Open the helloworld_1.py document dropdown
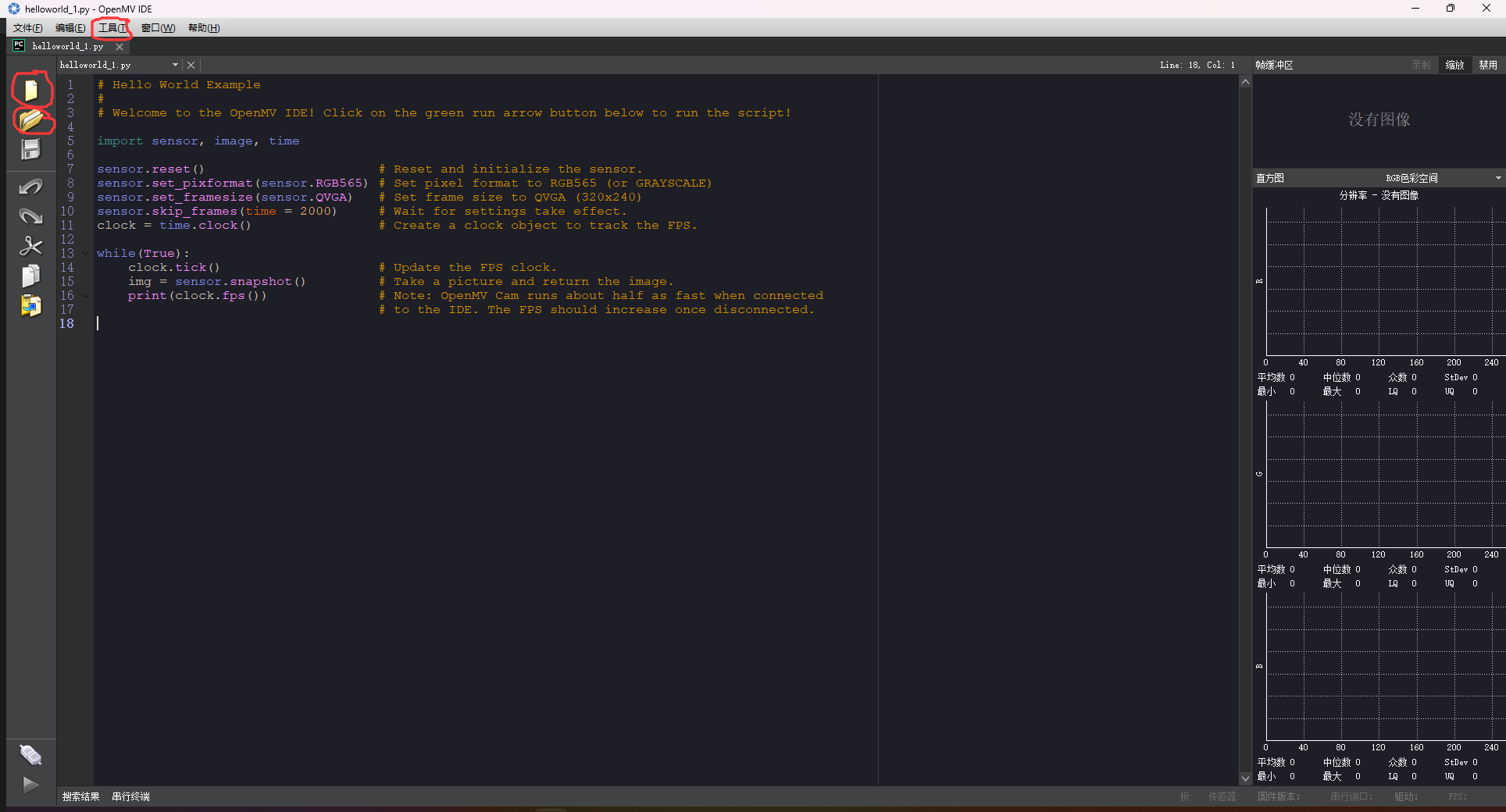Image resolution: width=1506 pixels, height=812 pixels. [x=119, y=65]
